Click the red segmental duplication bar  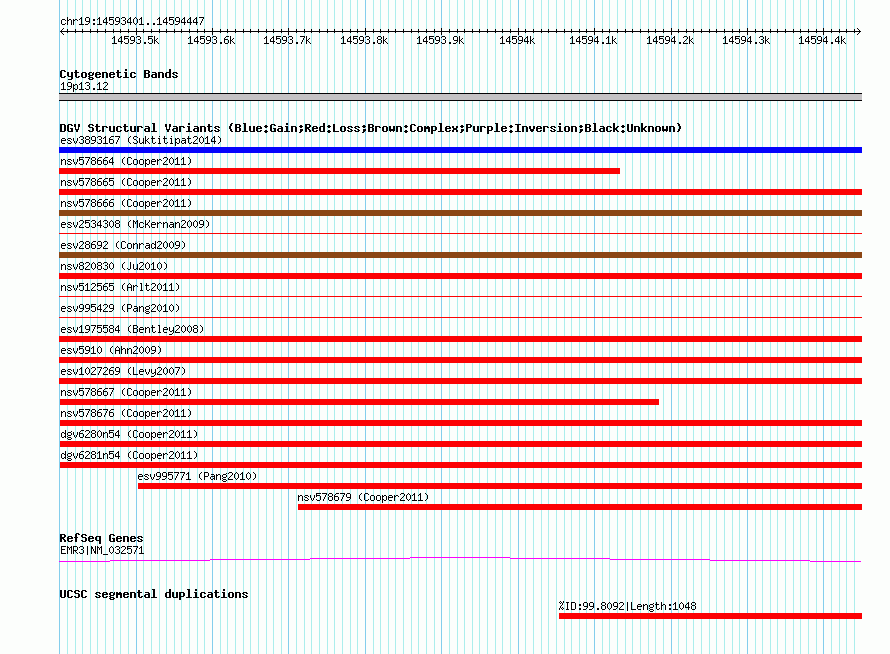tap(710, 616)
